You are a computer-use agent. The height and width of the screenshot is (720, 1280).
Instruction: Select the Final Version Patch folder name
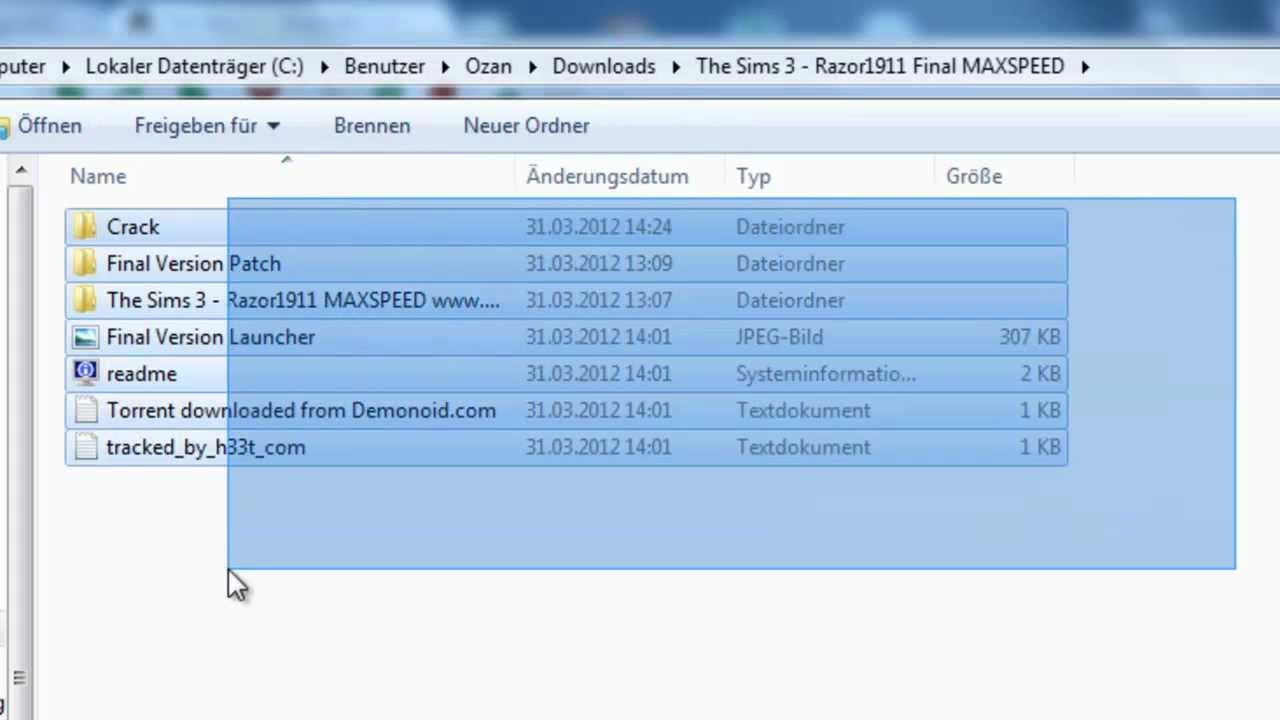pos(194,264)
